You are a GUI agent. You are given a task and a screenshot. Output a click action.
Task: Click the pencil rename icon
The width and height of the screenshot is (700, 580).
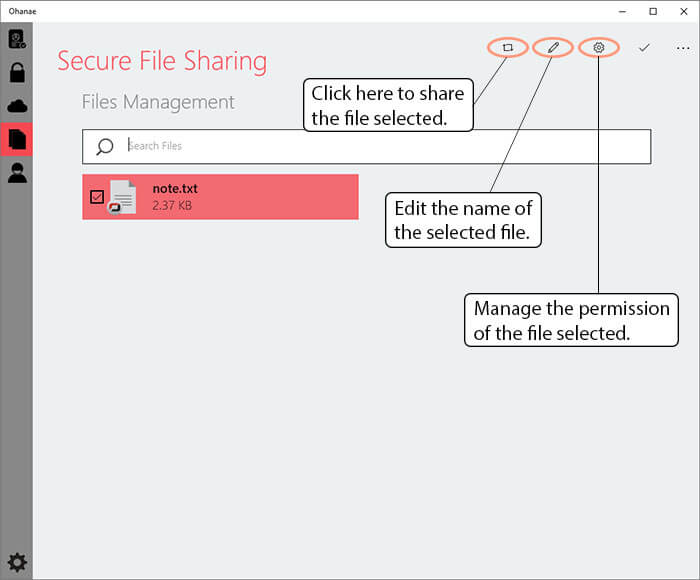(553, 47)
